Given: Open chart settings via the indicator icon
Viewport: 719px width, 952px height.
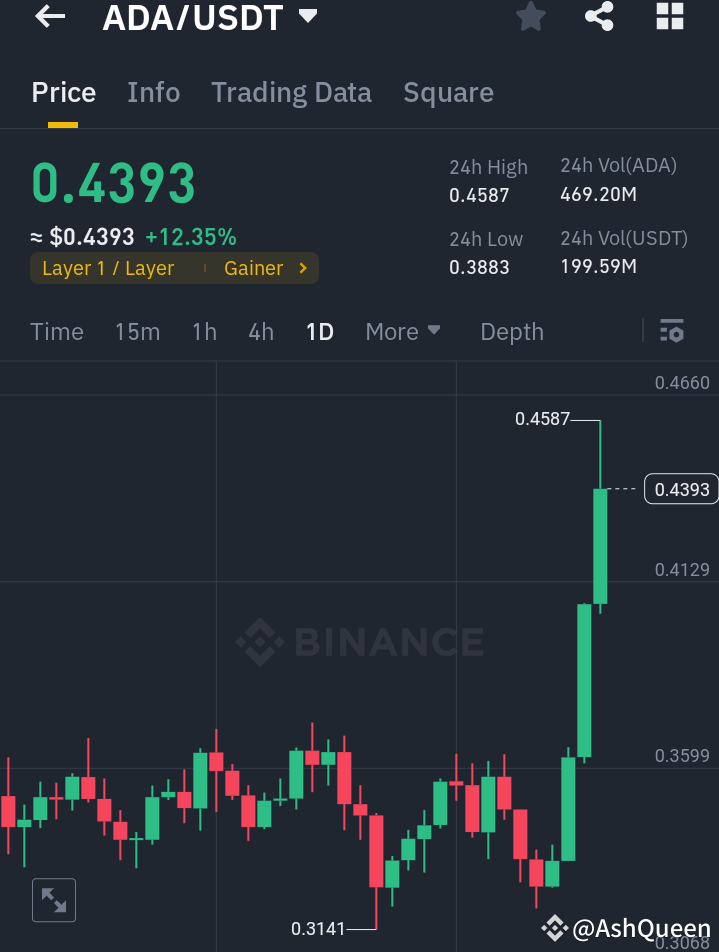Looking at the screenshot, I should [x=672, y=331].
